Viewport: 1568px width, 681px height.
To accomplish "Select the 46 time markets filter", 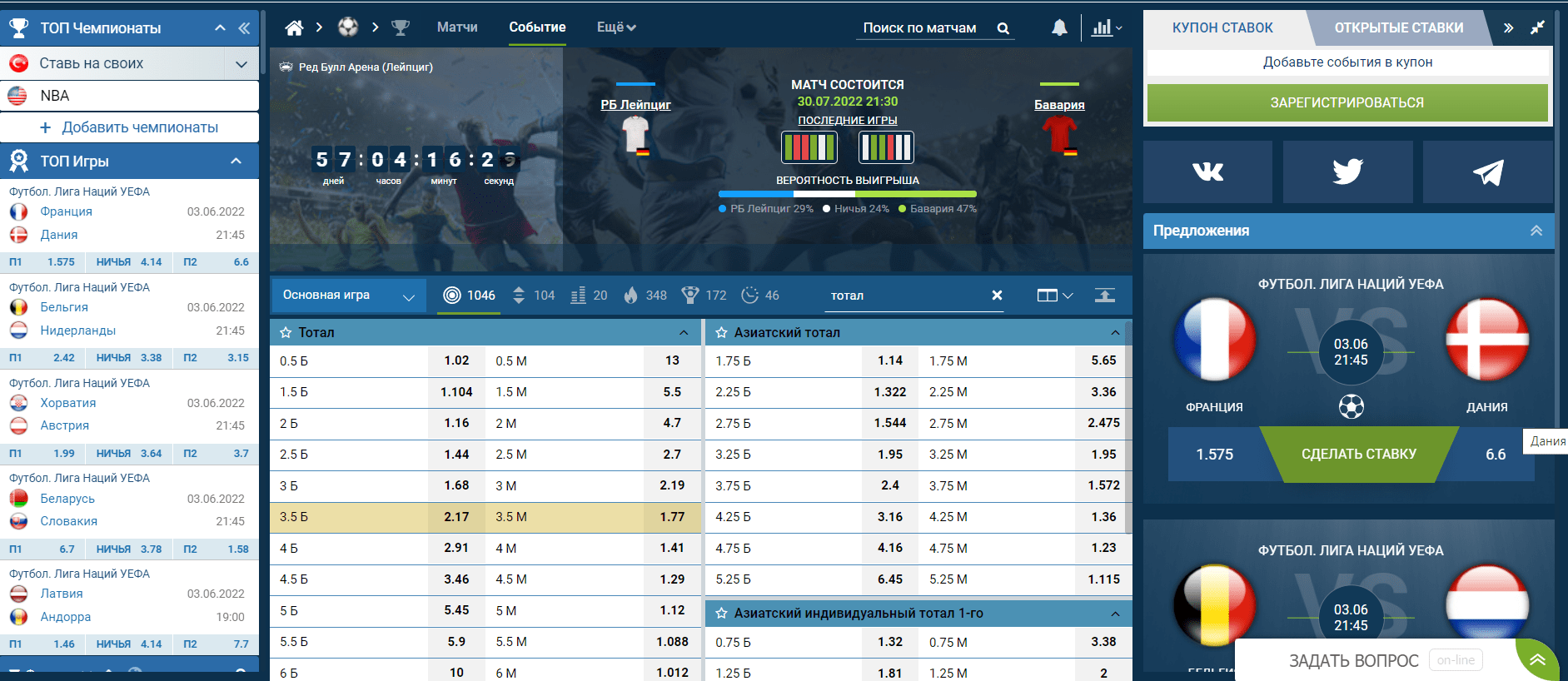I will click(760, 296).
